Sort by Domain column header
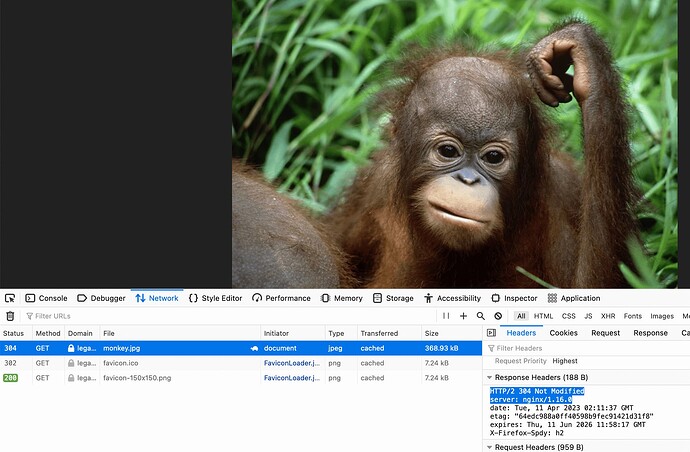690x452 pixels. pos(82,333)
